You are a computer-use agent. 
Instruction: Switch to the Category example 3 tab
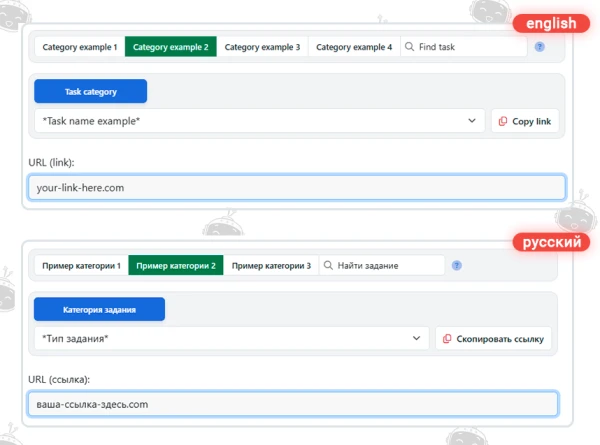point(262,47)
